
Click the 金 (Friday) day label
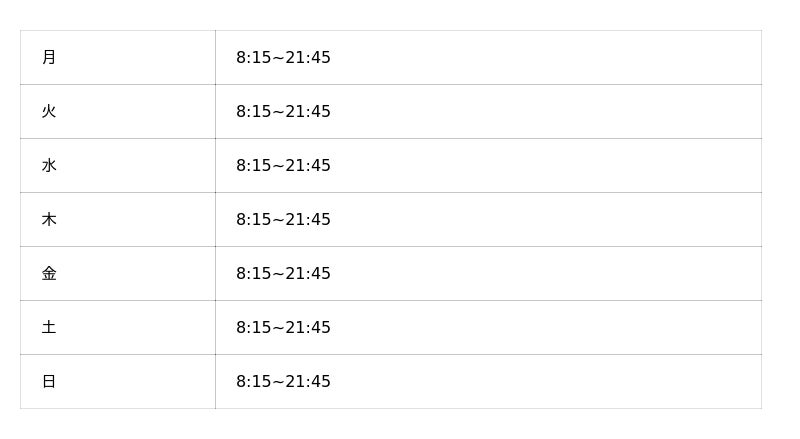coord(49,274)
